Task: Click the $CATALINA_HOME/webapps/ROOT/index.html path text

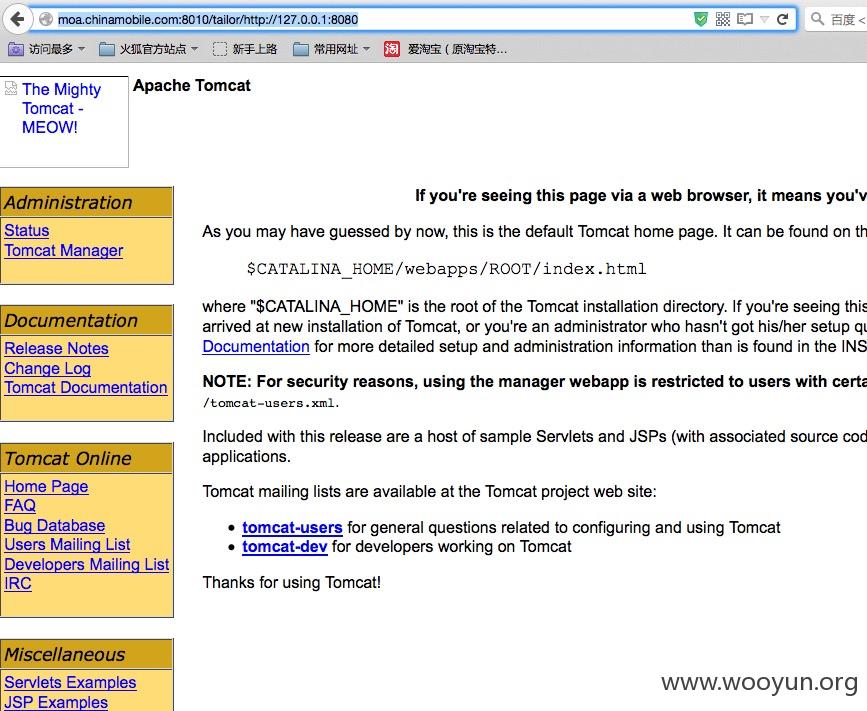Action: (446, 269)
